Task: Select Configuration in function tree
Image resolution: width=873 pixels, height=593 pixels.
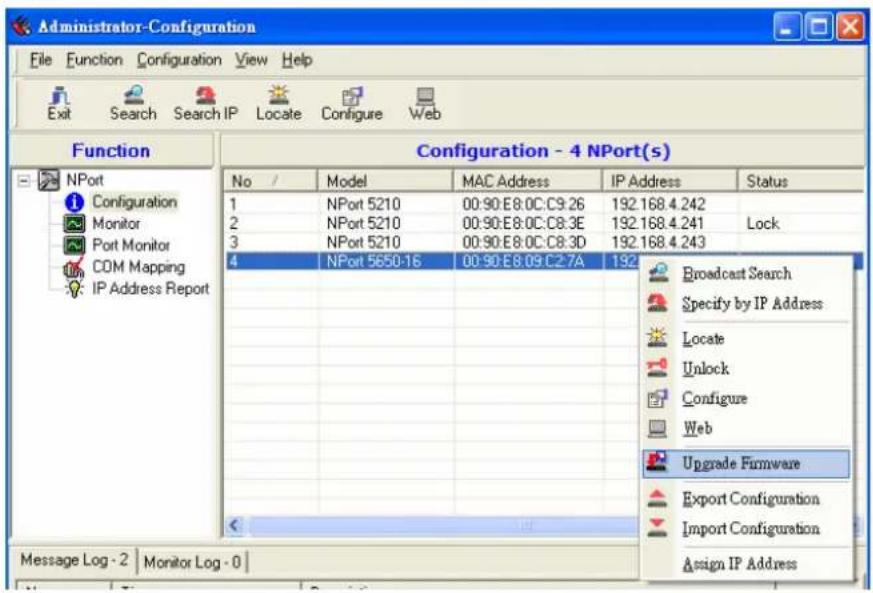Action: (x=135, y=202)
